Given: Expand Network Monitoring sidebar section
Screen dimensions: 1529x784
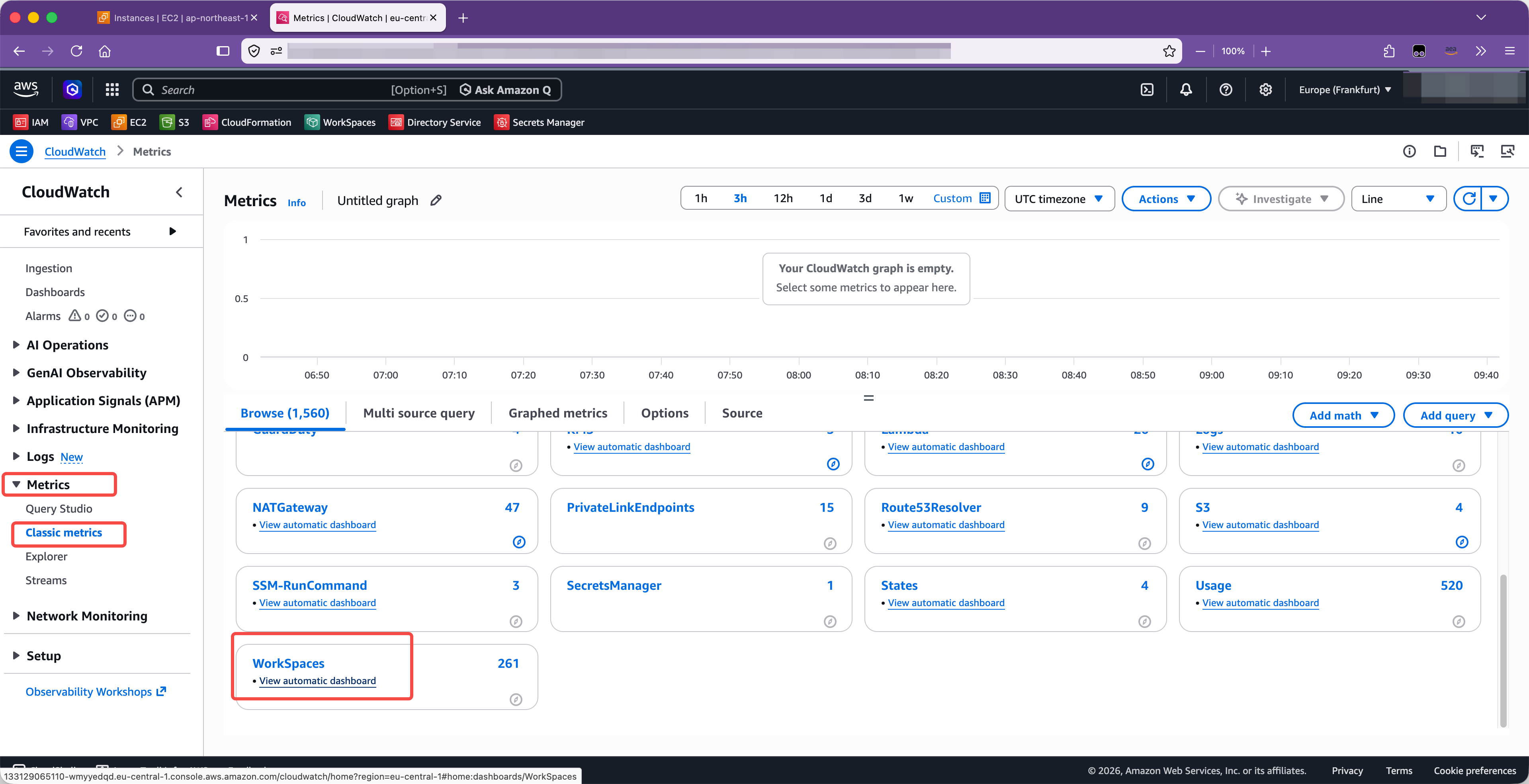Looking at the screenshot, I should coord(80,616).
